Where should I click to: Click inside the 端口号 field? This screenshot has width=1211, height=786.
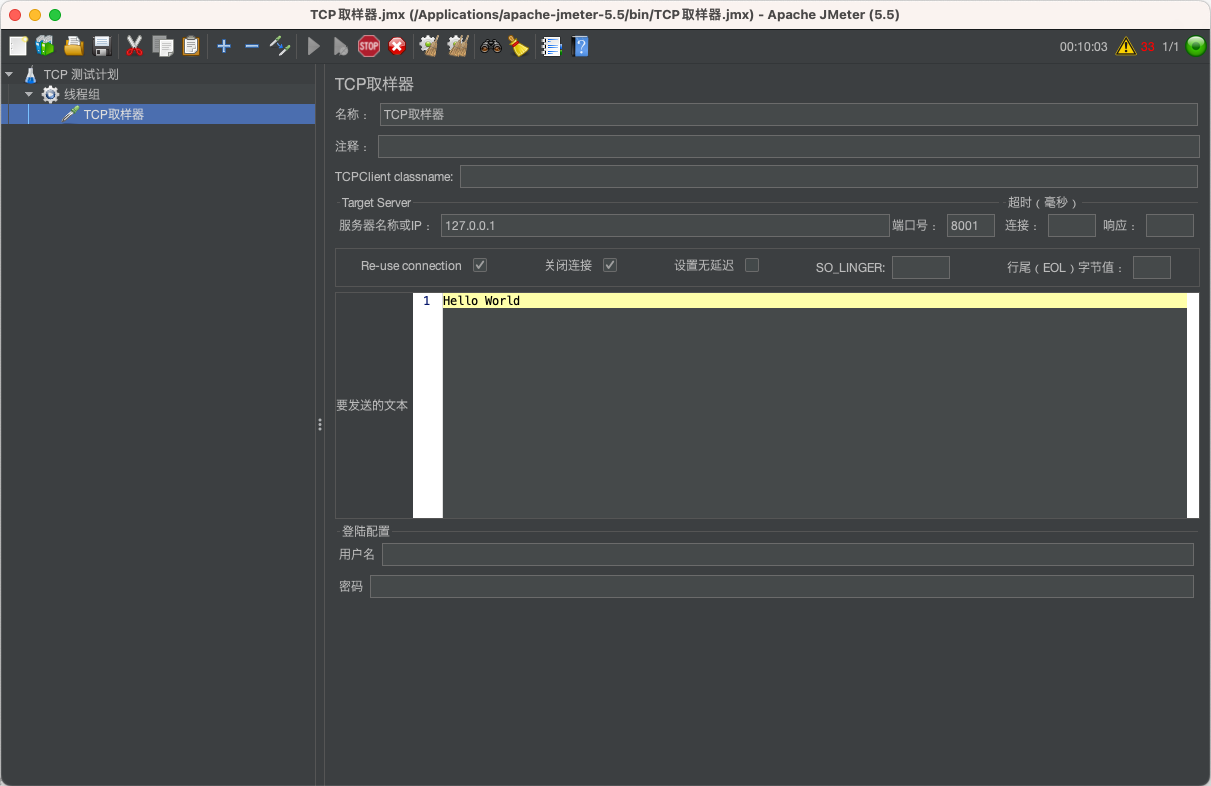pos(970,225)
